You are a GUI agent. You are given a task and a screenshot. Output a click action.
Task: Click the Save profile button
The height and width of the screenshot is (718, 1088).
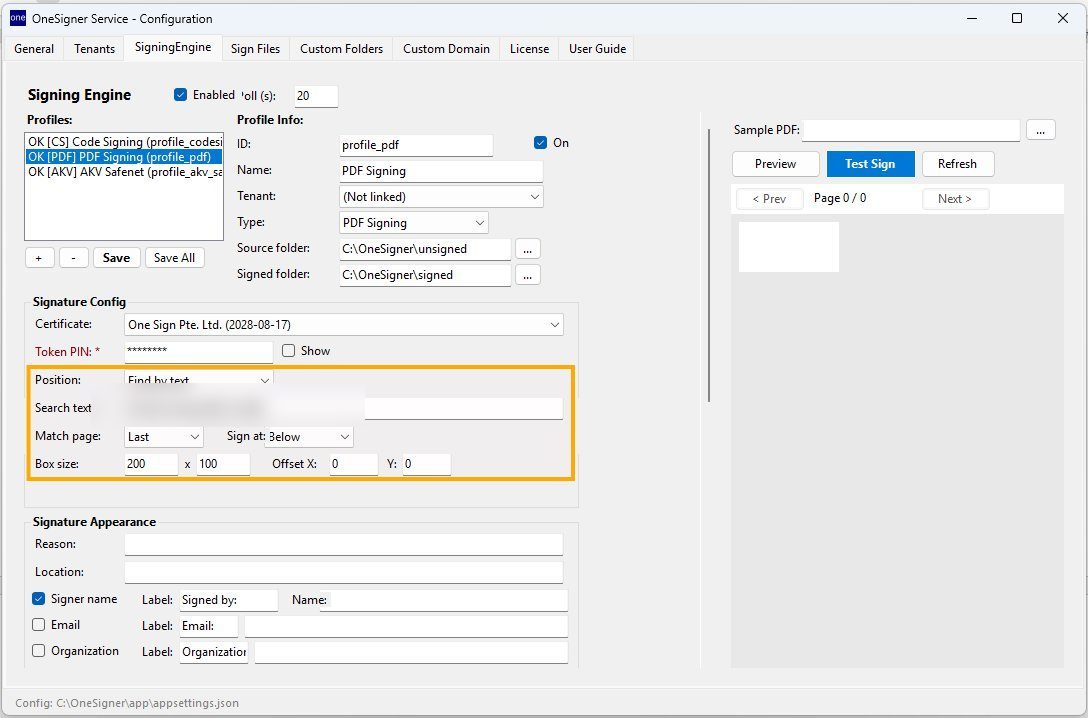117,257
